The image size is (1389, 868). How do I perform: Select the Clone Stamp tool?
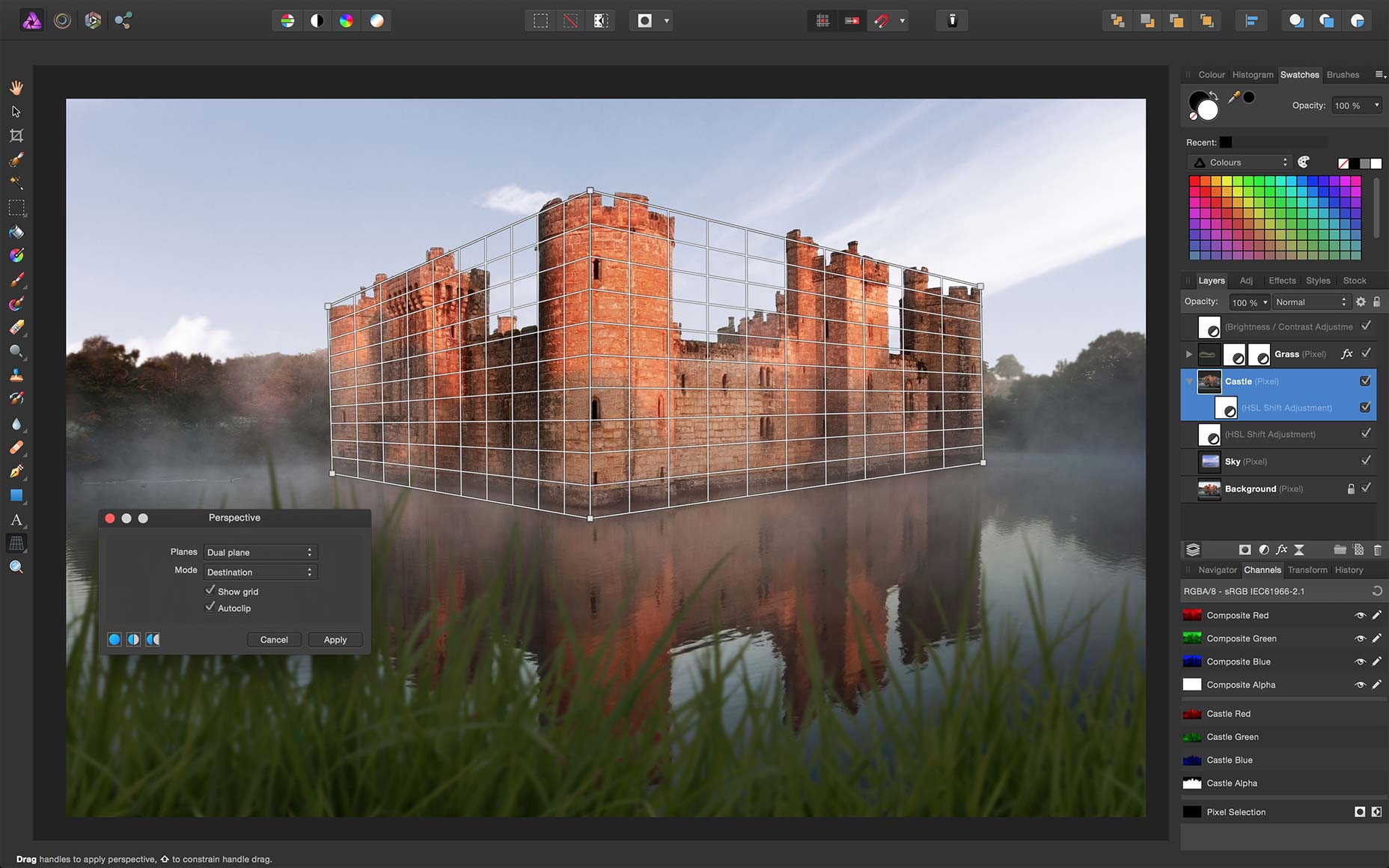16,376
